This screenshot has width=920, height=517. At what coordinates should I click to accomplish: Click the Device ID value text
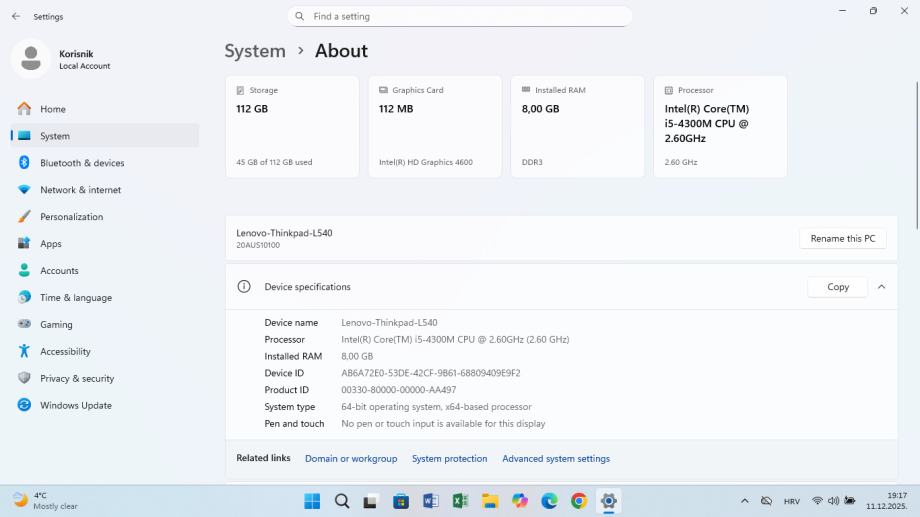click(x=431, y=373)
